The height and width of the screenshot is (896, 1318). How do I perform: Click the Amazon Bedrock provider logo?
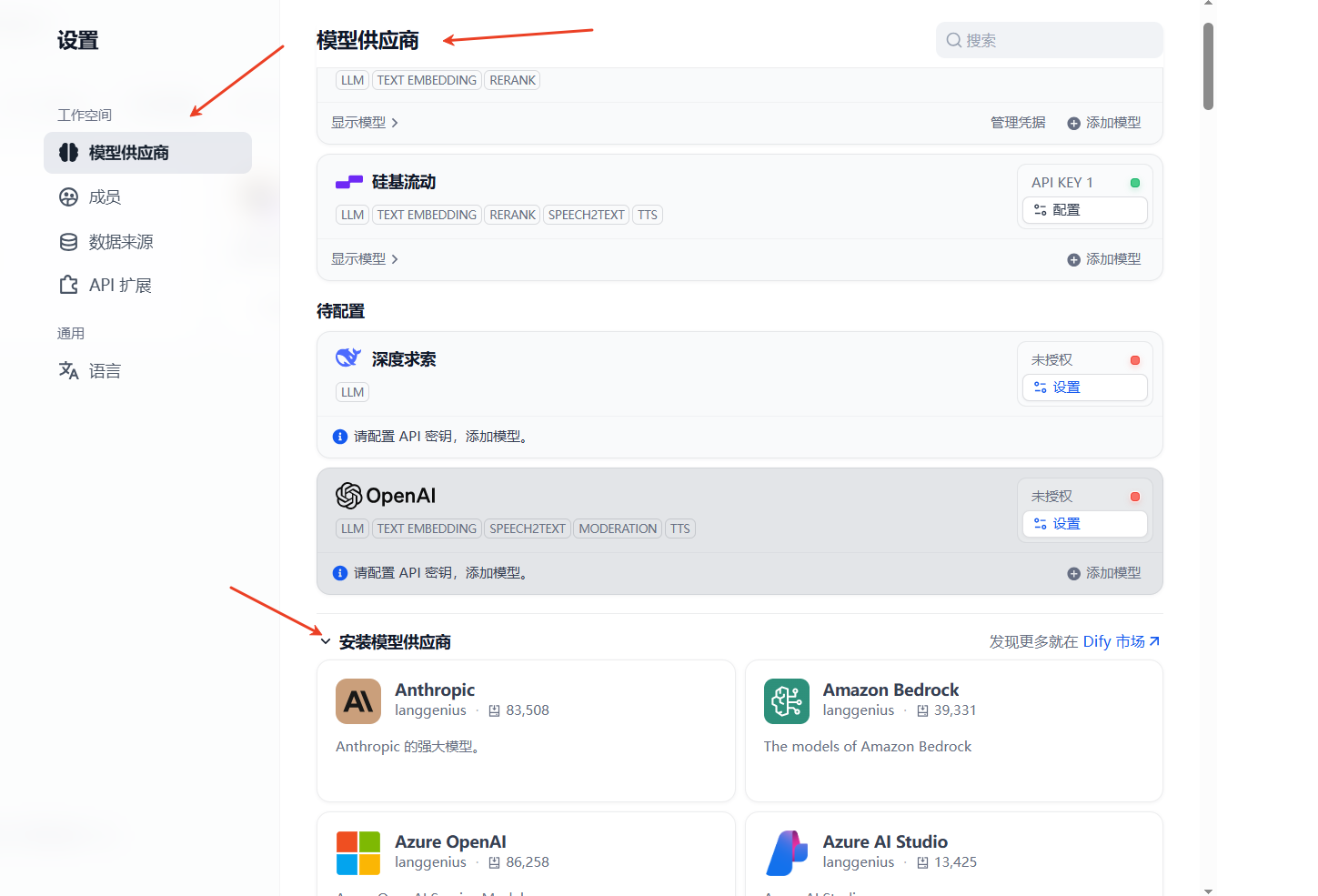click(x=786, y=701)
